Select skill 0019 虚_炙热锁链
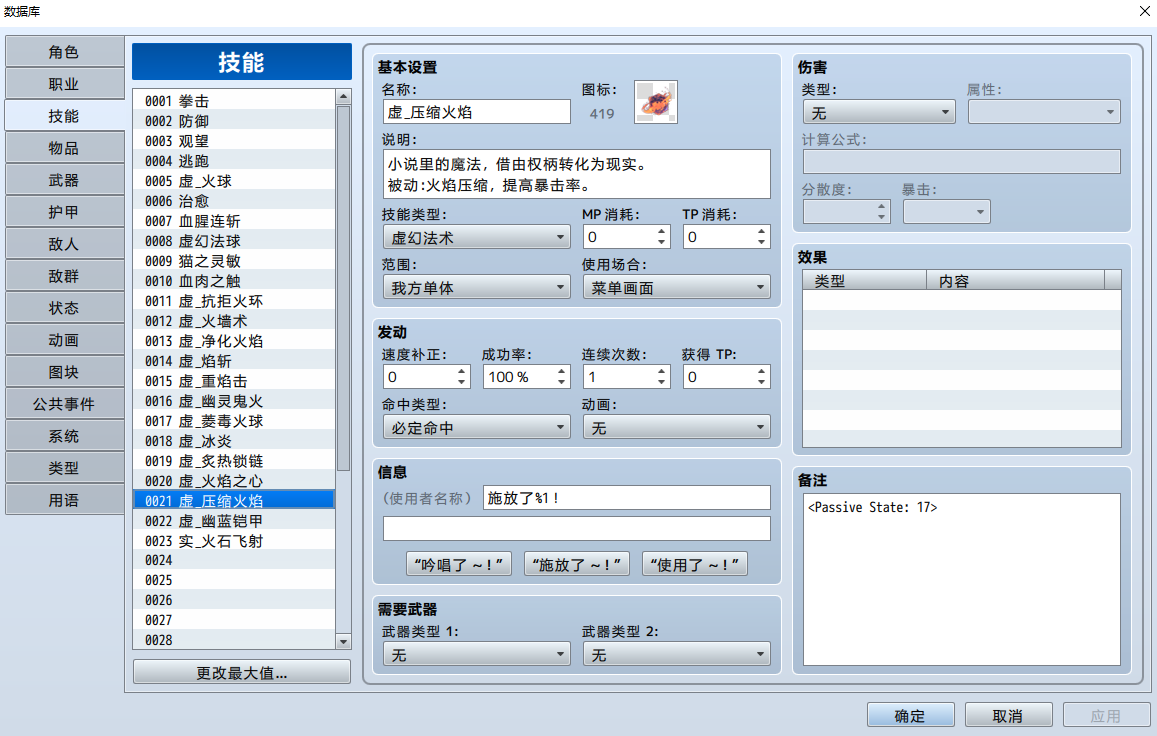 click(234, 461)
